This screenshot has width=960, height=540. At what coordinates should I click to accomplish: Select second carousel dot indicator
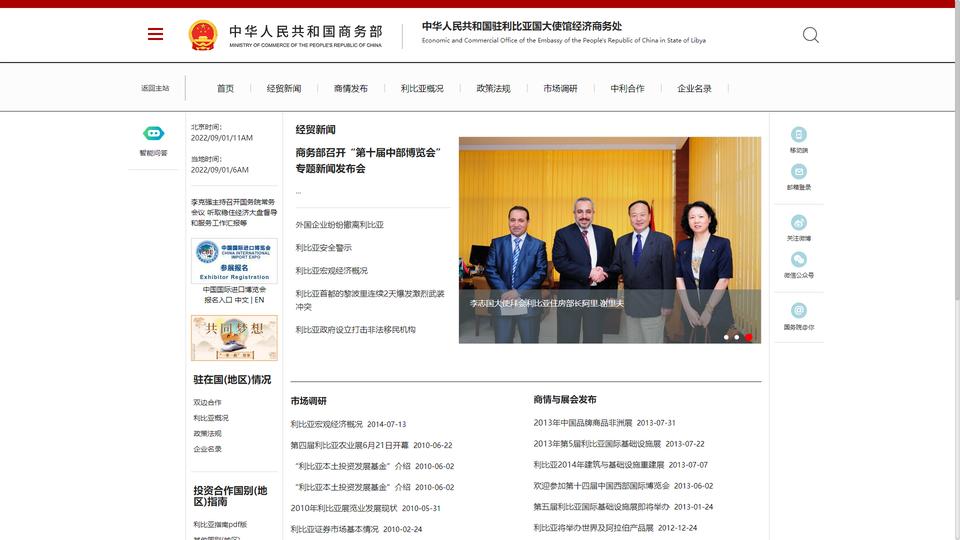(x=737, y=337)
